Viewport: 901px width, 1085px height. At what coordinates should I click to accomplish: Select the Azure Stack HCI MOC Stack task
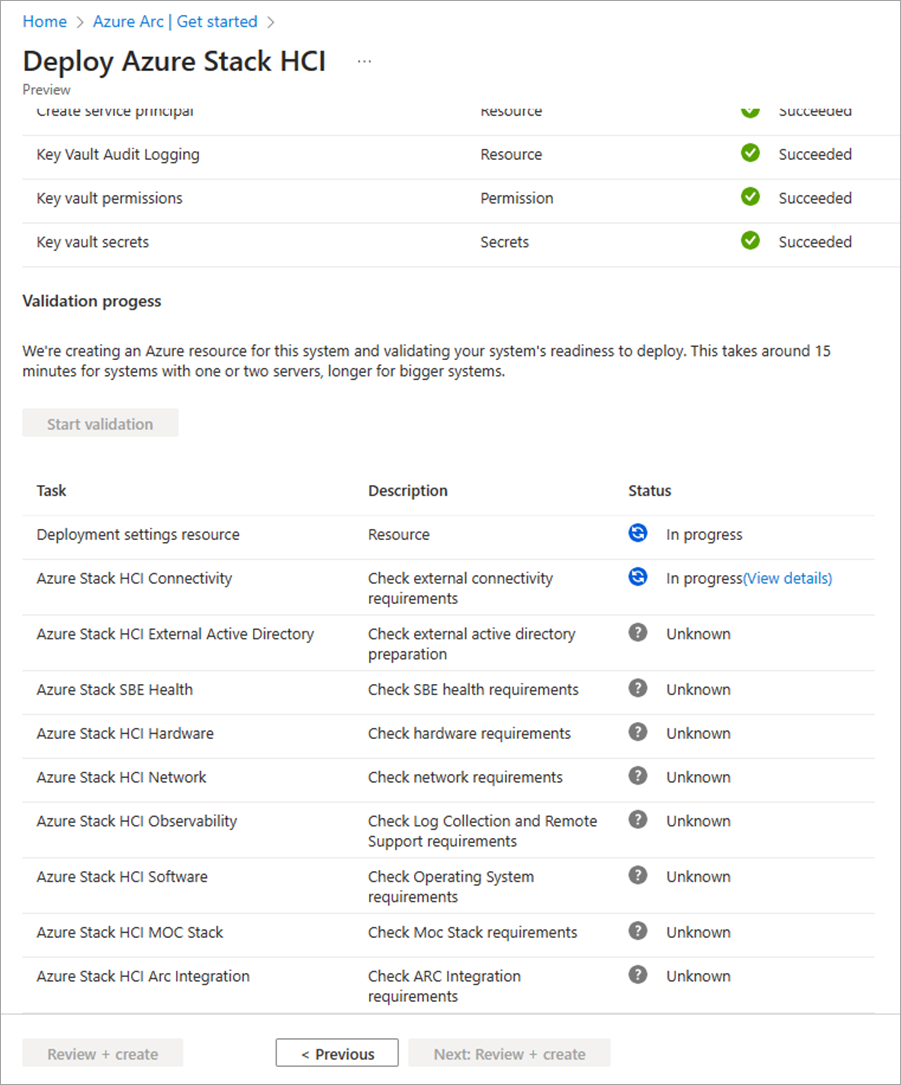click(130, 933)
